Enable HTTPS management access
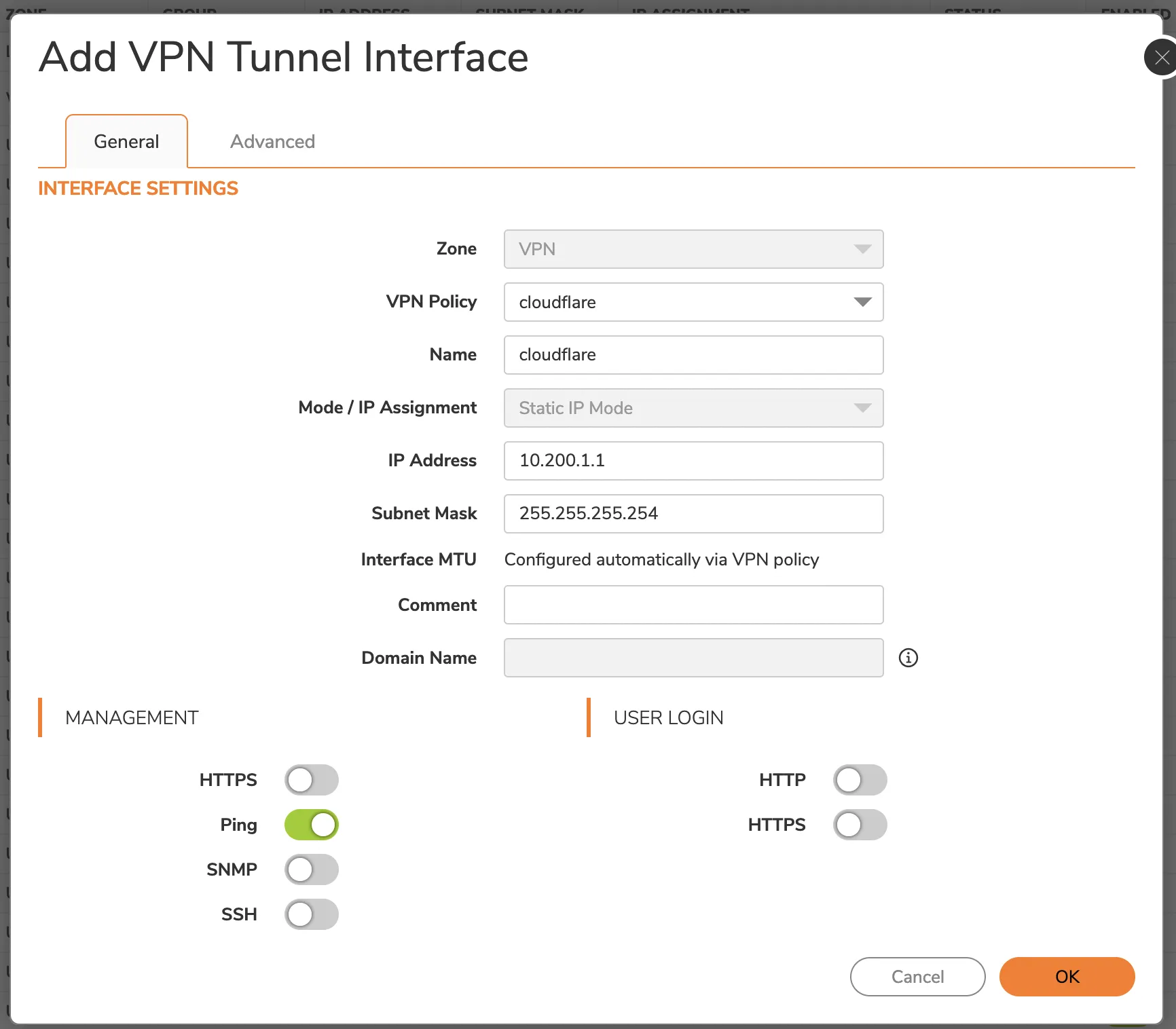Screen dimensions: 1176x1029 (x=311, y=780)
